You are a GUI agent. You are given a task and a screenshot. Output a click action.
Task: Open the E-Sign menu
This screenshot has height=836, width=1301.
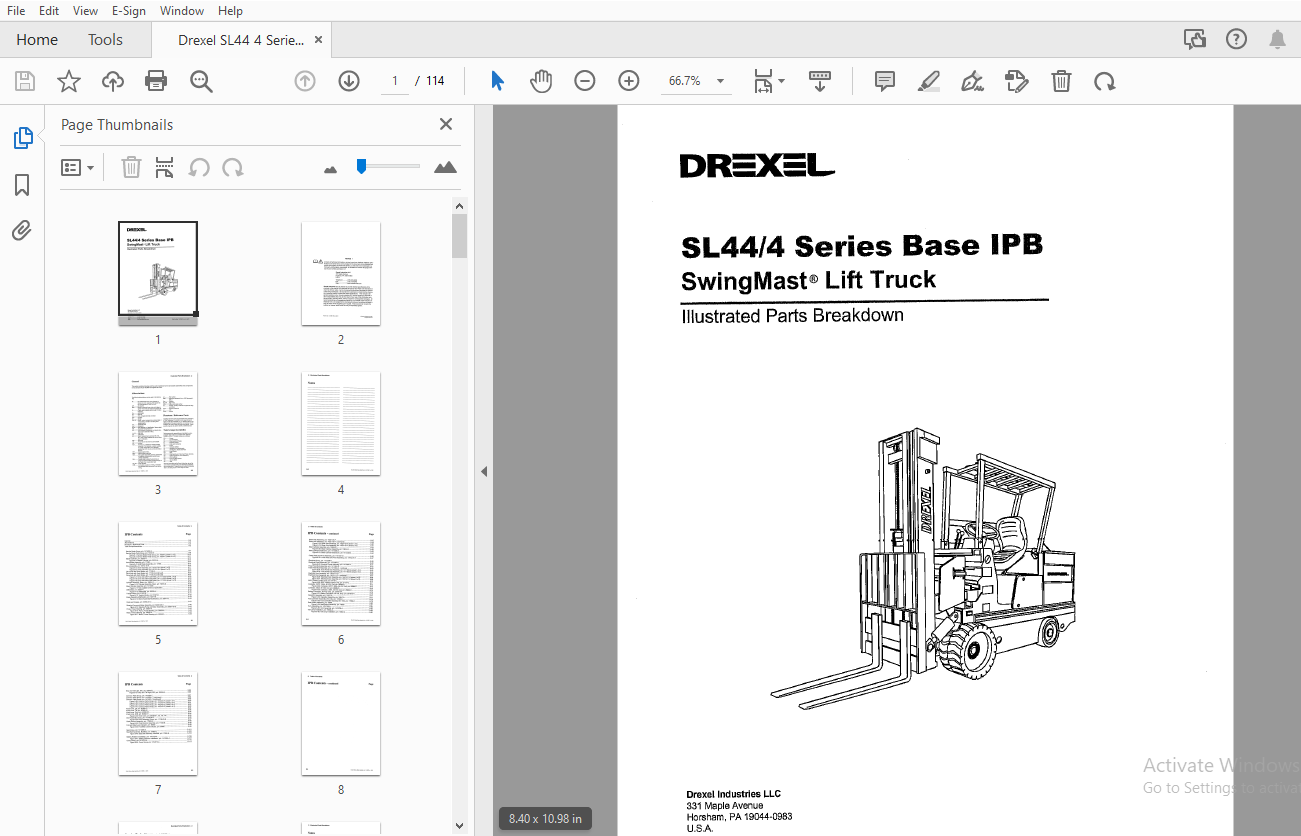[x=129, y=11]
